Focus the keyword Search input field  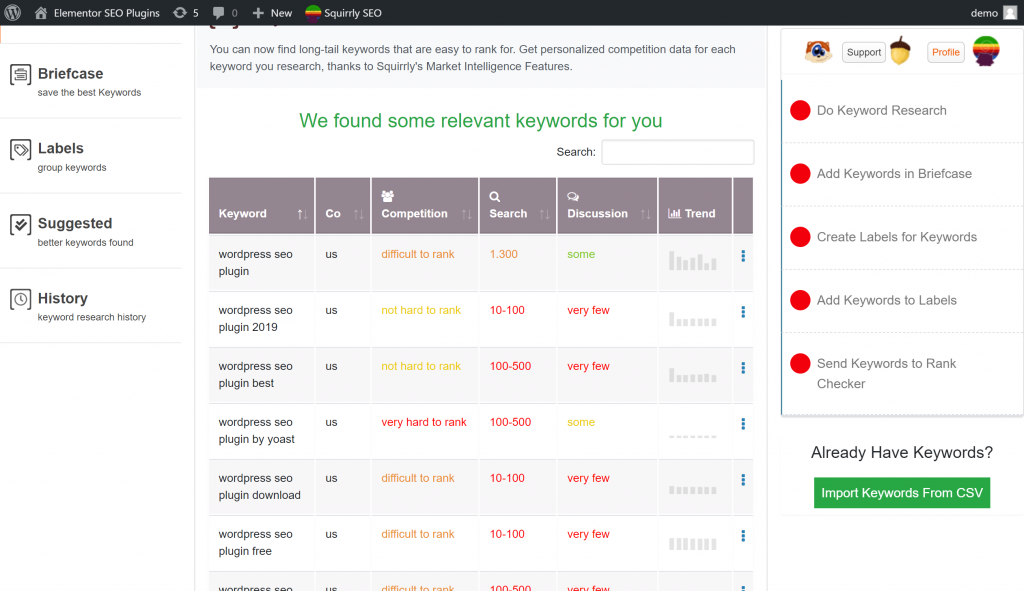click(677, 152)
